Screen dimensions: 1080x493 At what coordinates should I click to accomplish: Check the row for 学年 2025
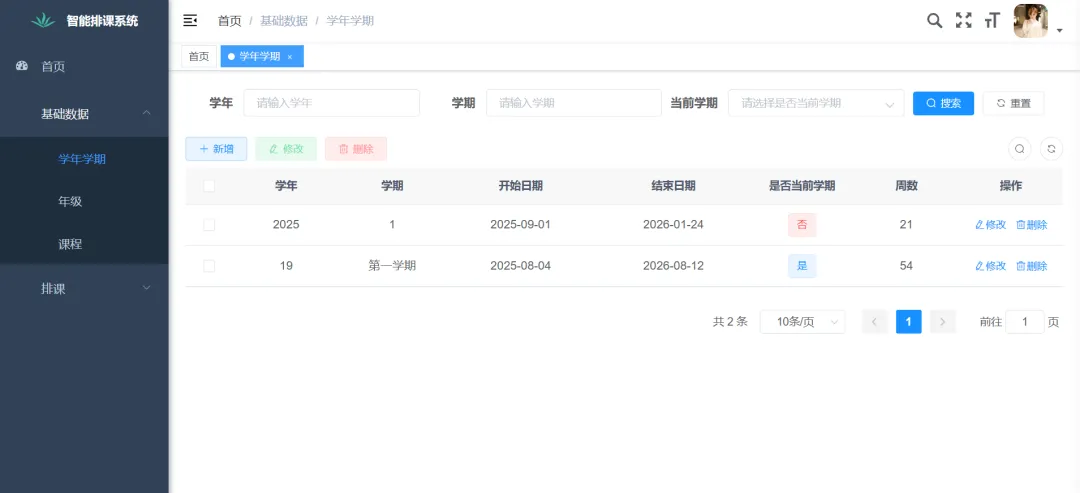tap(209, 225)
